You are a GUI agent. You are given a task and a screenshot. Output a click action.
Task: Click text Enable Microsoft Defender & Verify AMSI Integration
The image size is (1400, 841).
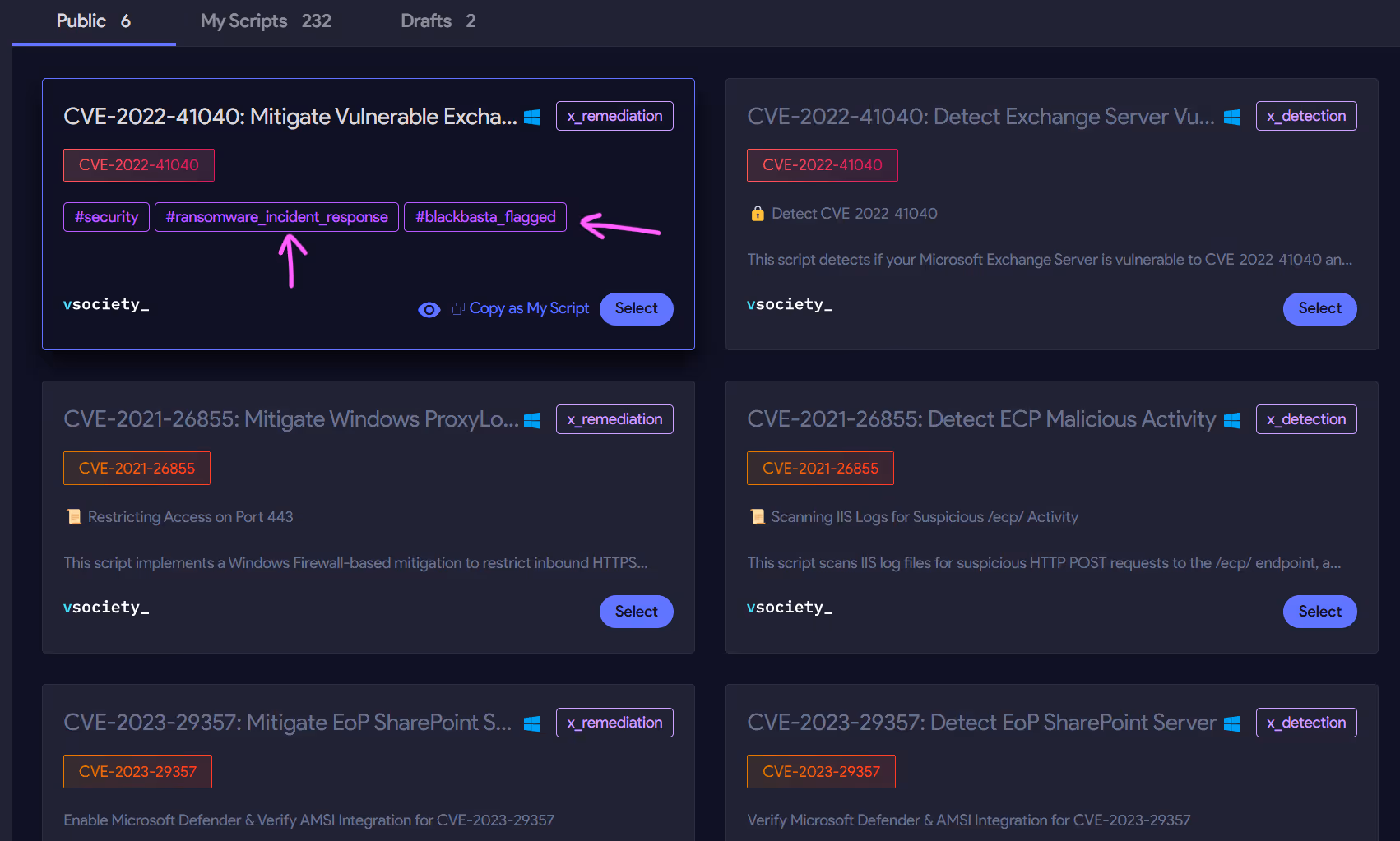[309, 820]
